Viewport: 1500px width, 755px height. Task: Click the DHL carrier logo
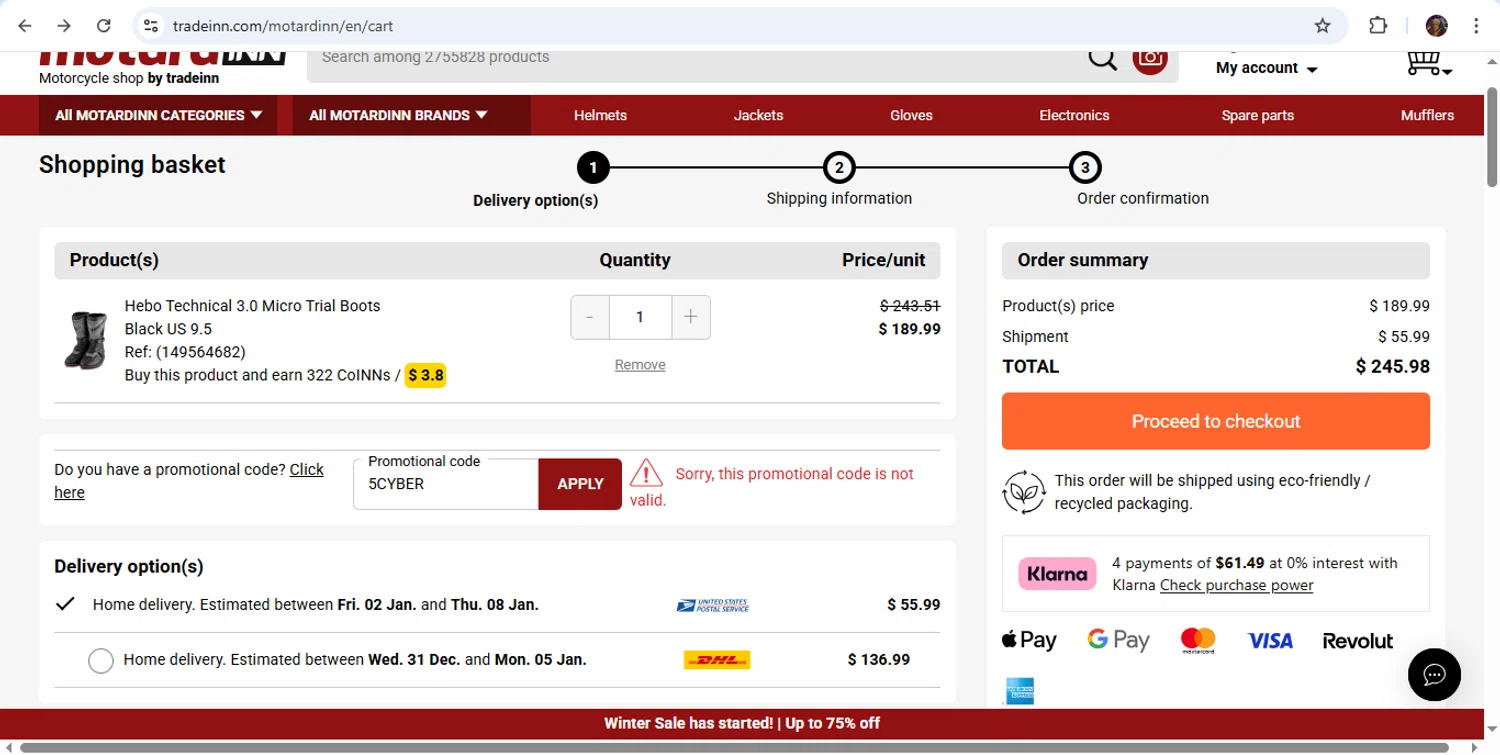click(717, 660)
